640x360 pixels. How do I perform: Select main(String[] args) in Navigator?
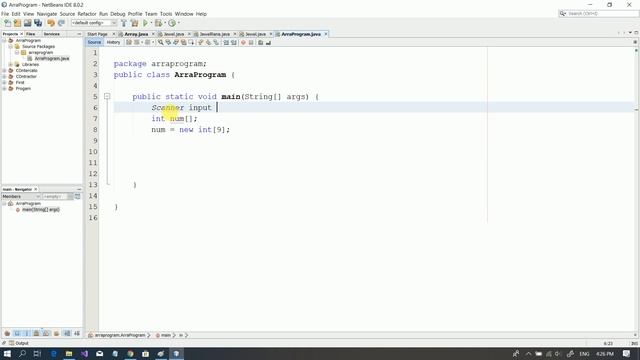(41, 209)
